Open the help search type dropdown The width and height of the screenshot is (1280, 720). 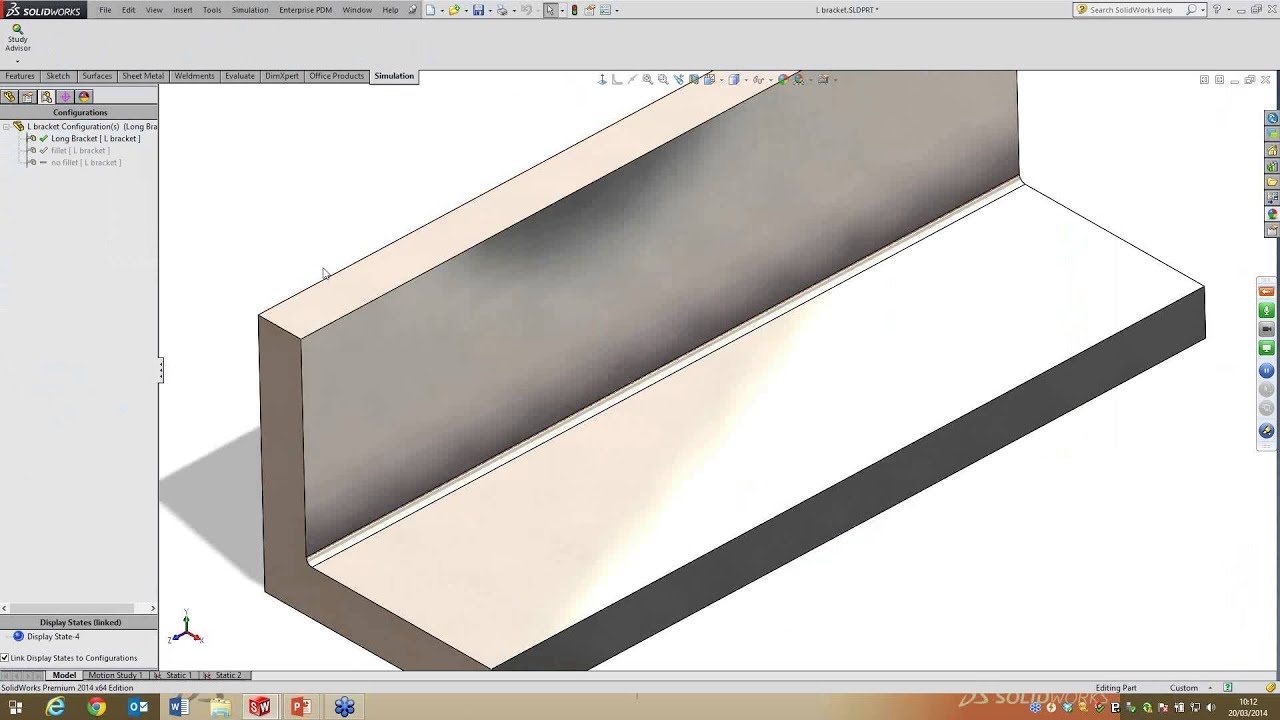(x=1203, y=10)
